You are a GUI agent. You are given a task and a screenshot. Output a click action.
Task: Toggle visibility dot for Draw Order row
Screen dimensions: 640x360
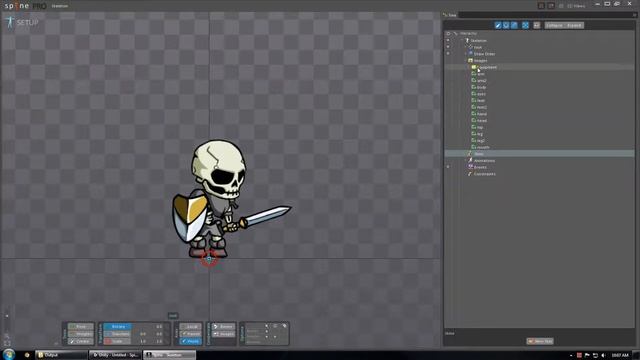pyautogui.click(x=448, y=54)
